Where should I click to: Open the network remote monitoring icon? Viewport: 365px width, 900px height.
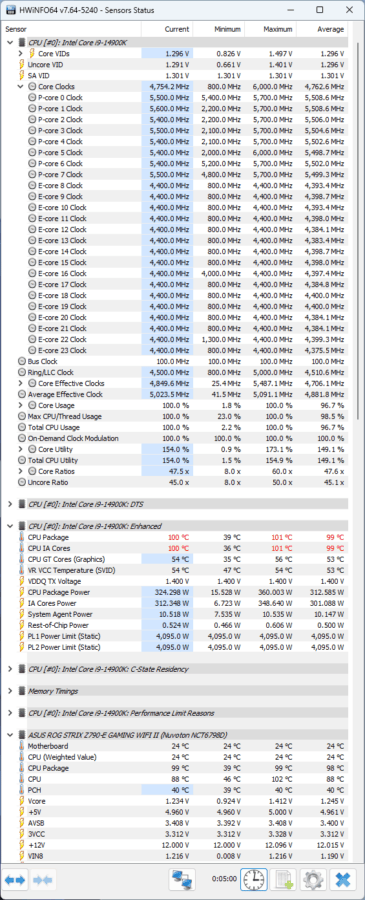(x=184, y=879)
